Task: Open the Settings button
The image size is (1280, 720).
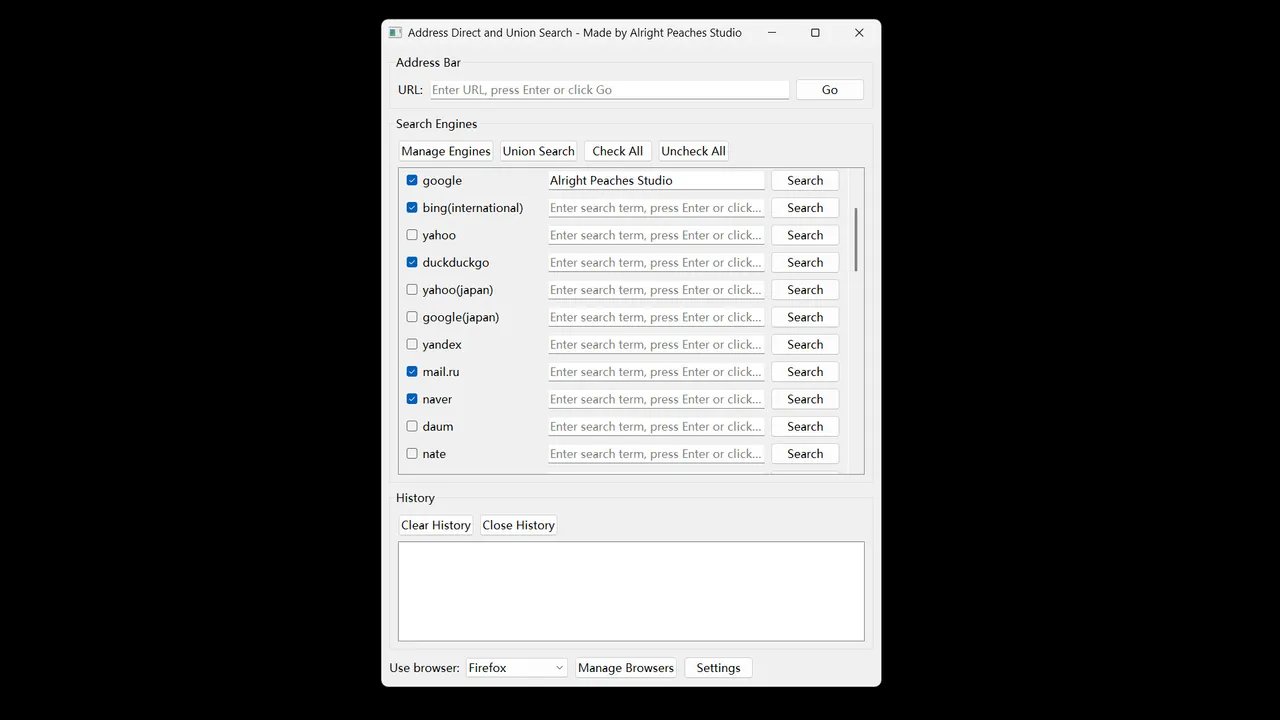Action: 718,668
